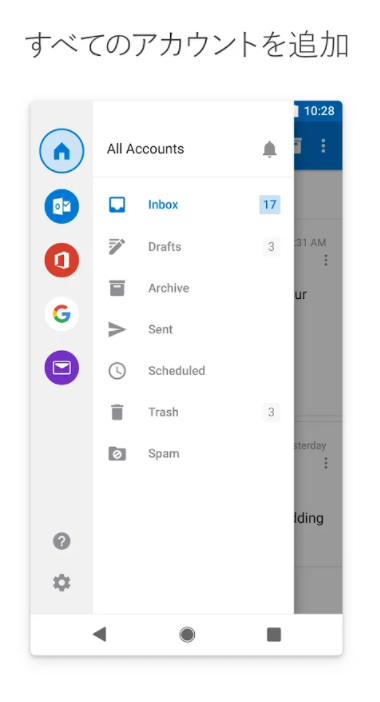Click the Inbox unread count 17
380x702 pixels.
click(269, 205)
